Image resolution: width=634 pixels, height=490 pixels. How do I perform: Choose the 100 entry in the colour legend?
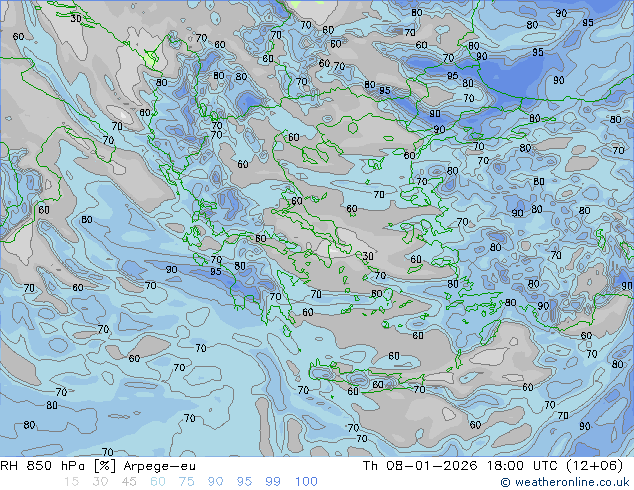click(x=306, y=482)
